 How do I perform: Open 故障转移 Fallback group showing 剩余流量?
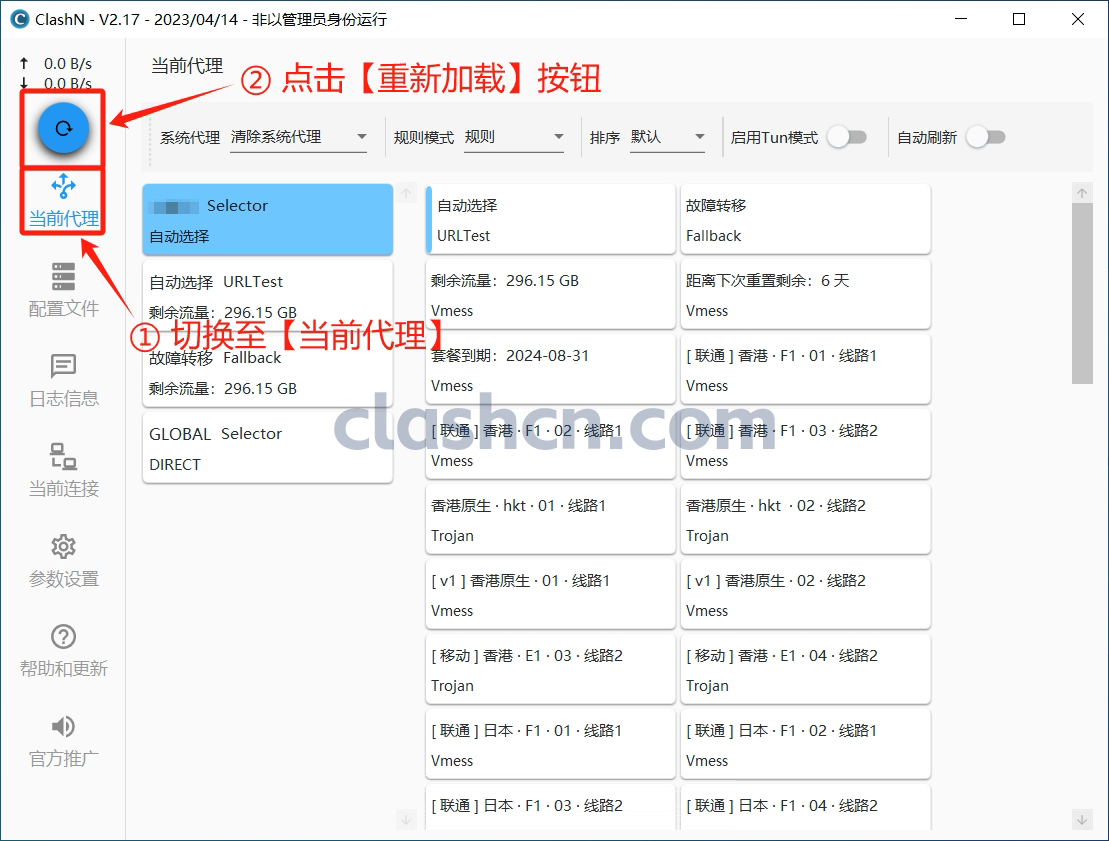pos(267,373)
